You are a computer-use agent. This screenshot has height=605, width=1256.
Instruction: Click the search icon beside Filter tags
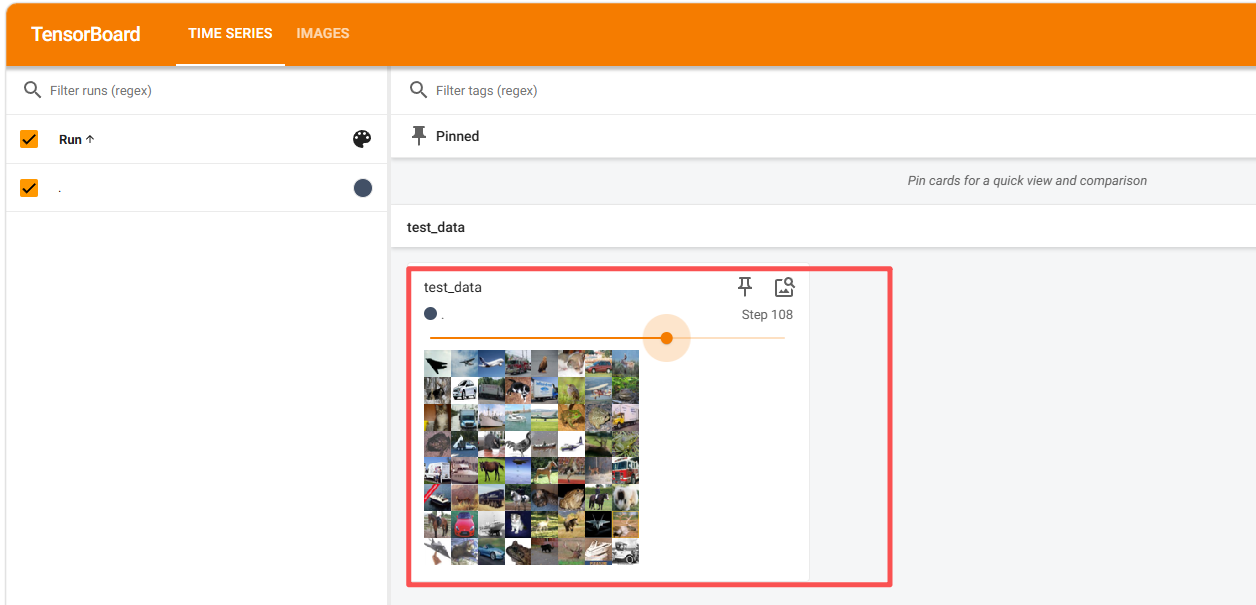pos(419,90)
